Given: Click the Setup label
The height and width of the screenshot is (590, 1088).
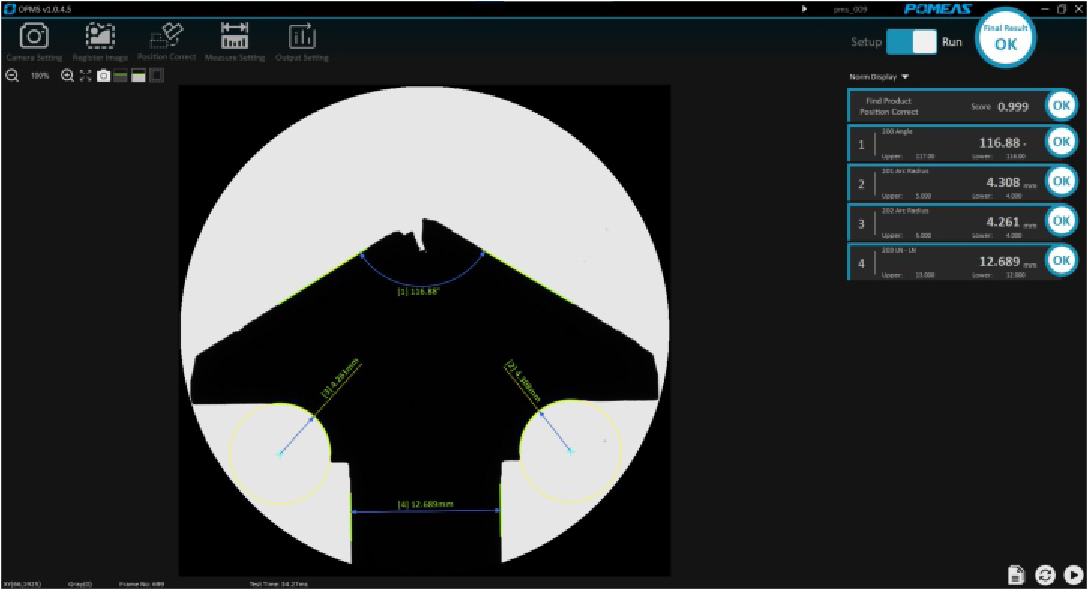Looking at the screenshot, I should (x=867, y=42).
